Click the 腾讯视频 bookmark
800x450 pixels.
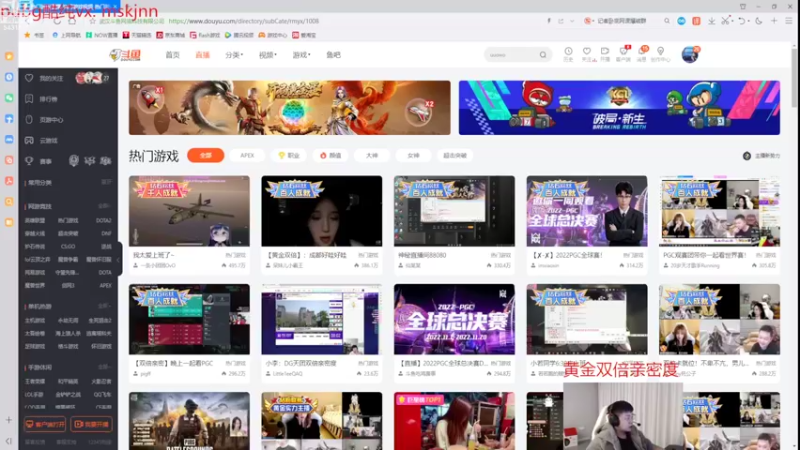(x=239, y=35)
